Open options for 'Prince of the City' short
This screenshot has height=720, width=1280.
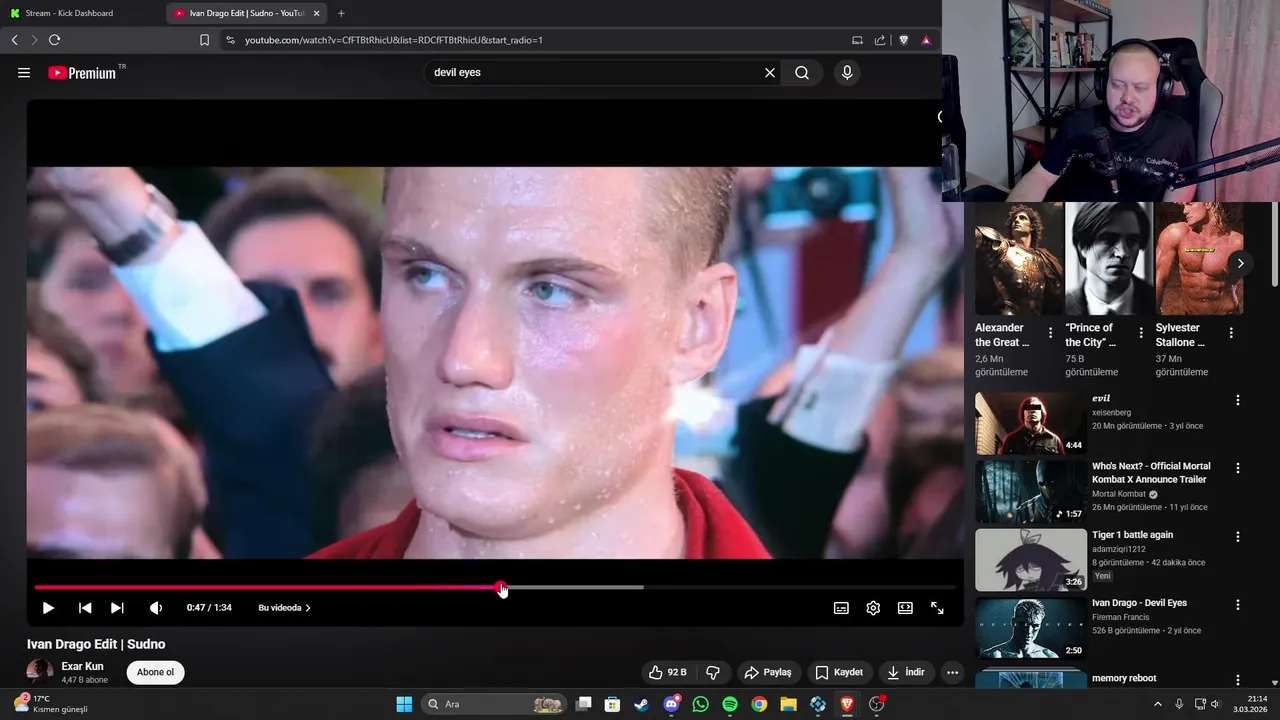(x=1141, y=333)
